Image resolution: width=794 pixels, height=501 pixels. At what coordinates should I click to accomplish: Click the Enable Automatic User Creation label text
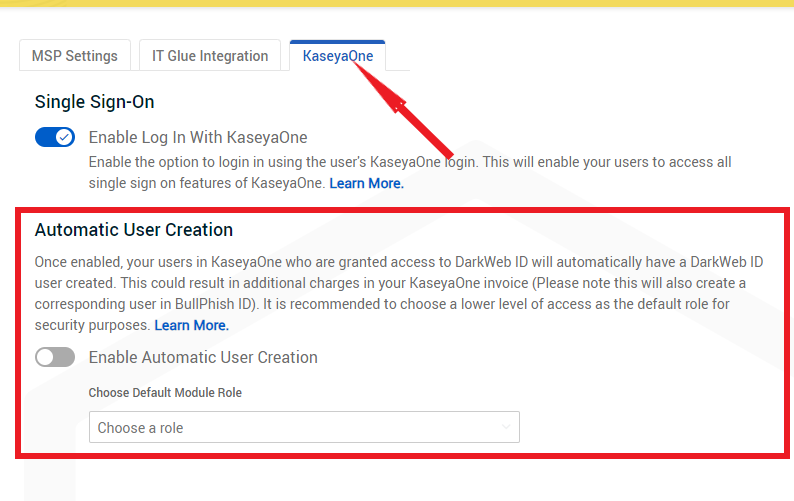coord(203,357)
